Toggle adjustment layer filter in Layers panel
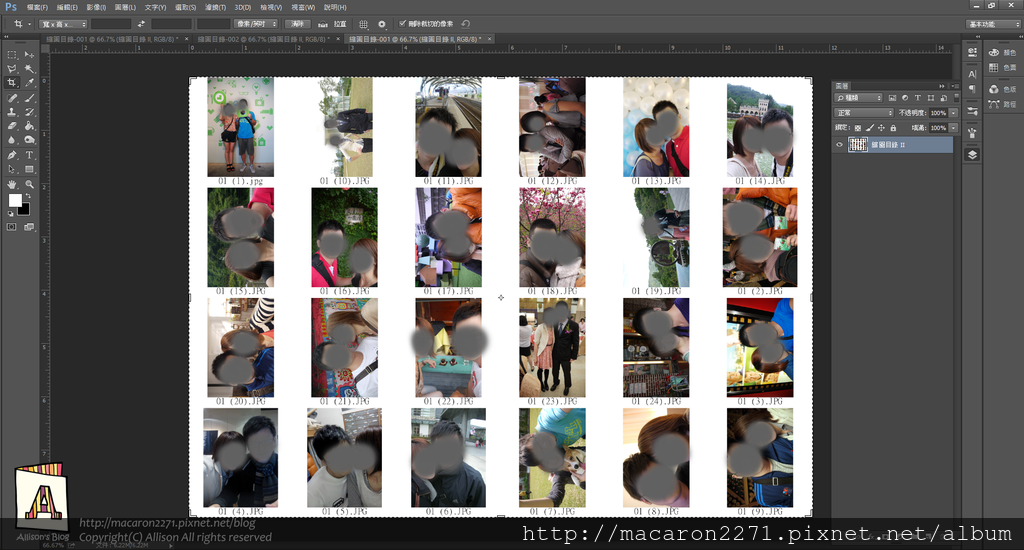The height and width of the screenshot is (550, 1024). pos(905,98)
